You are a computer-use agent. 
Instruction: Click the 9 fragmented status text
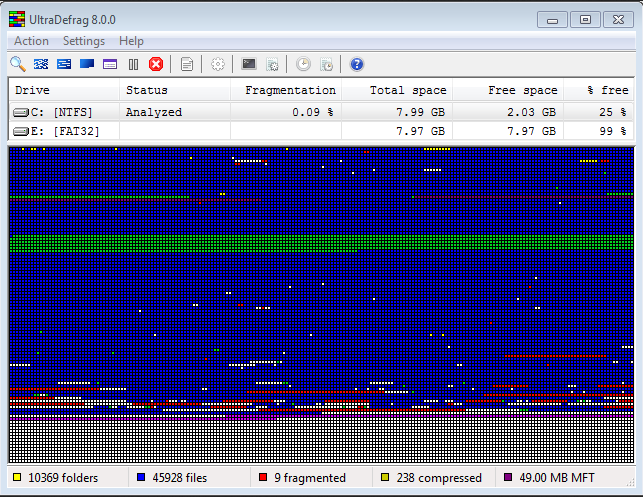click(x=310, y=478)
